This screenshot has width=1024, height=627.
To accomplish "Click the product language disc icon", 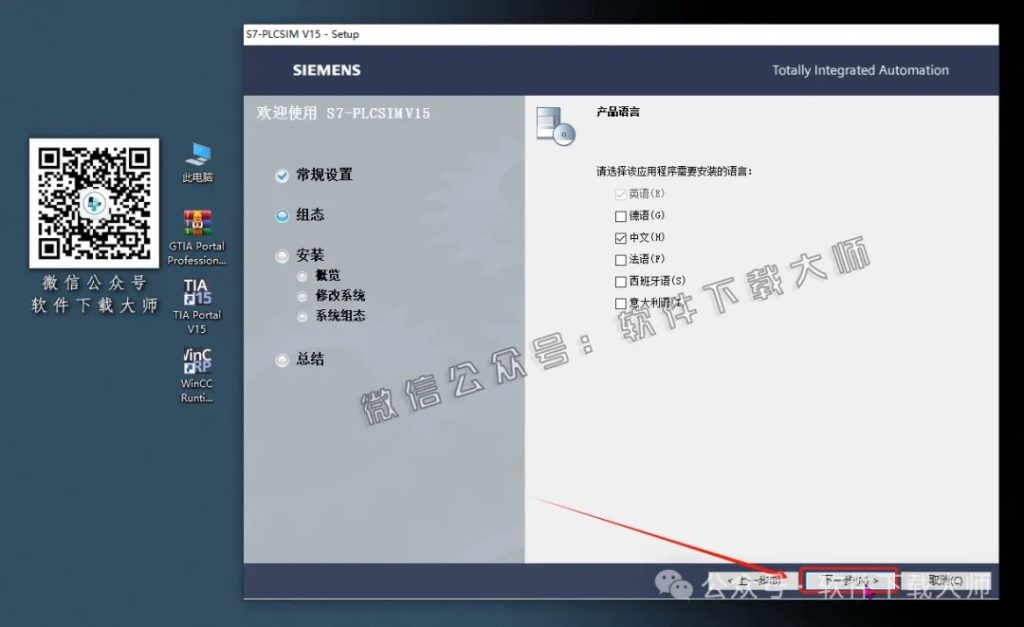I will click(555, 125).
